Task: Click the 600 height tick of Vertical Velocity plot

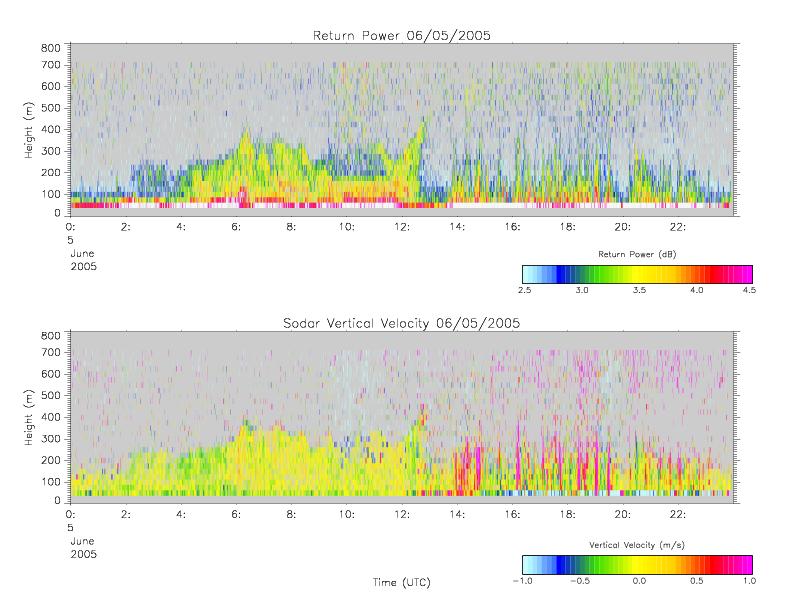Action: [50, 374]
